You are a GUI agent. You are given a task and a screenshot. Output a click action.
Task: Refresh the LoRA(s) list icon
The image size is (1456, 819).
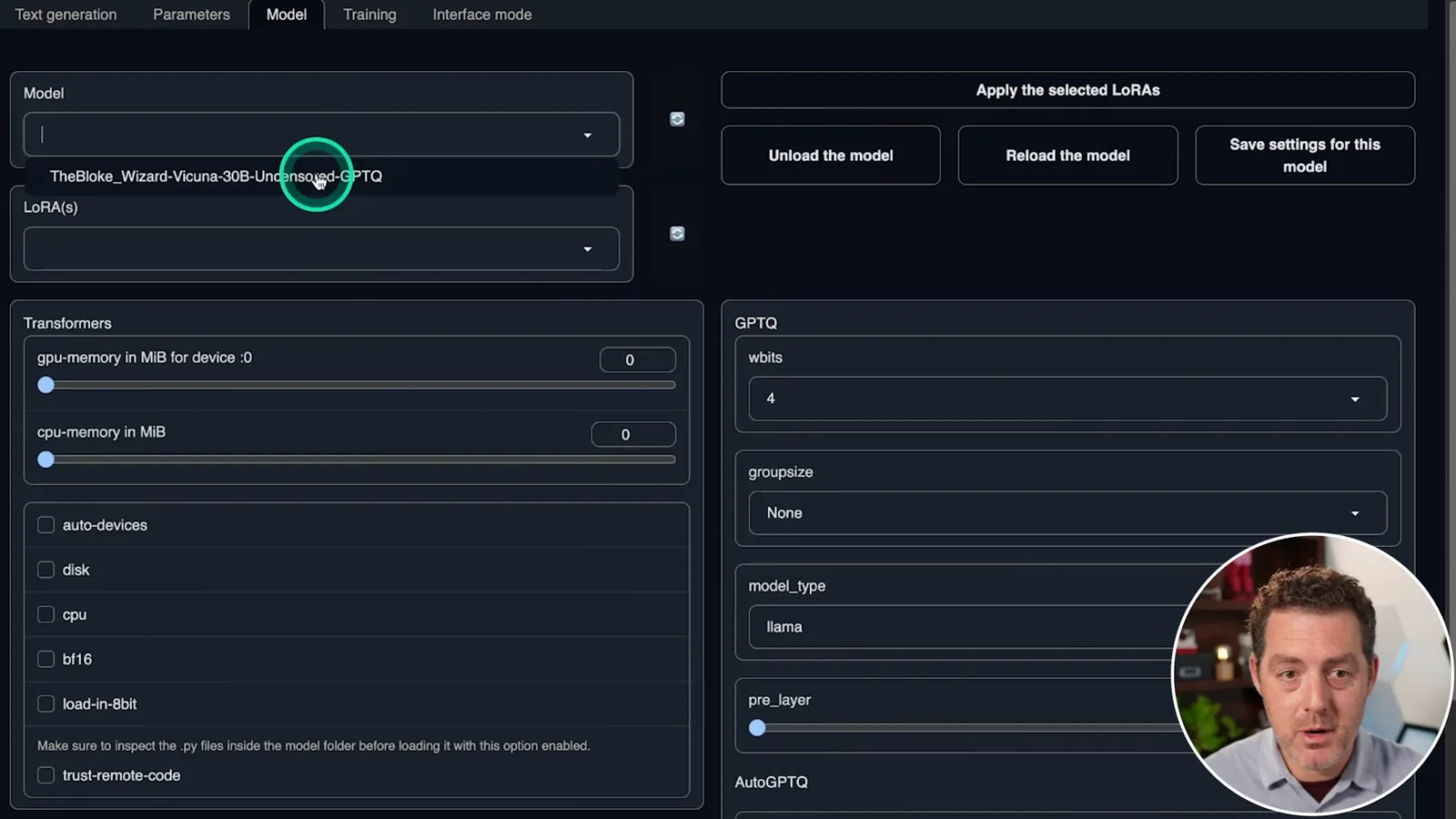[677, 234]
